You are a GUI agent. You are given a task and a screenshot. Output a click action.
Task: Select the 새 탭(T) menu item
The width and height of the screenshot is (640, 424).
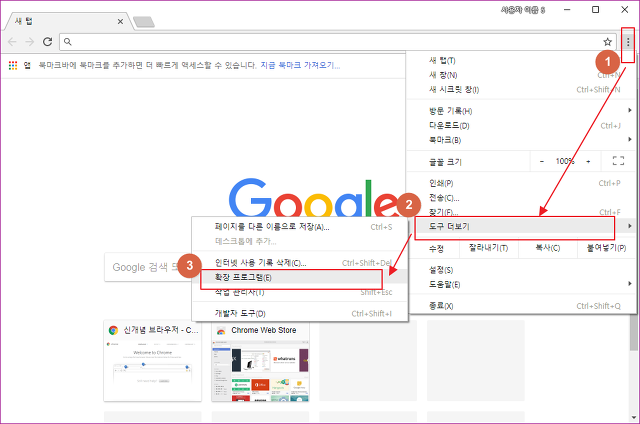coord(521,60)
